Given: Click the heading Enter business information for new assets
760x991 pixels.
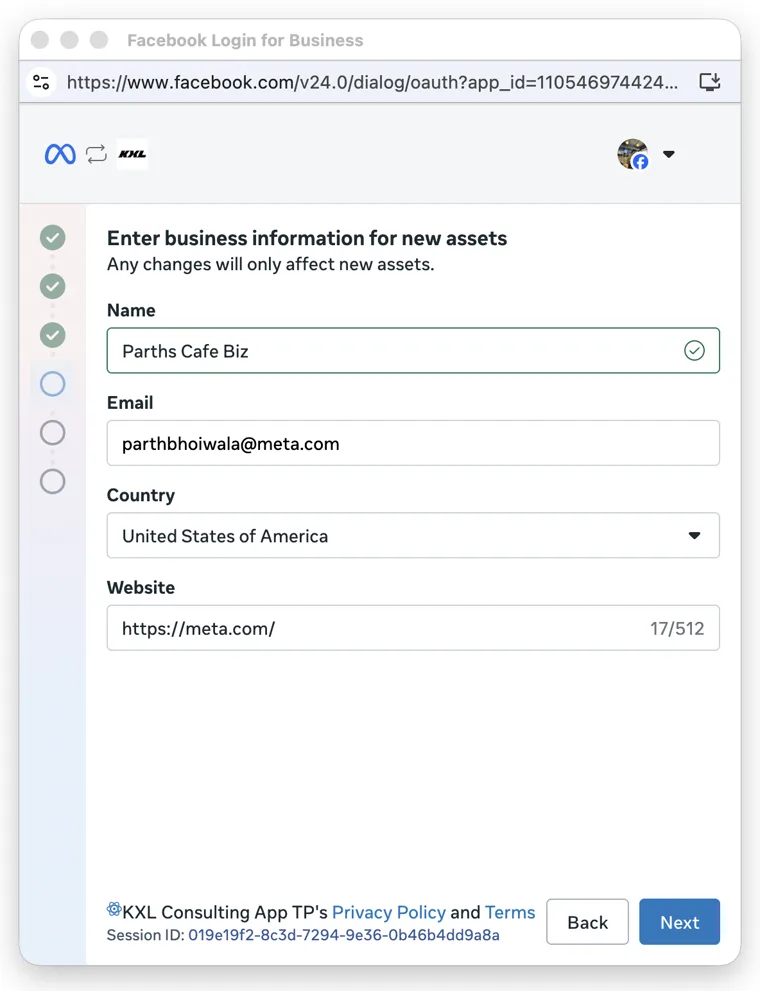Looking at the screenshot, I should (307, 238).
